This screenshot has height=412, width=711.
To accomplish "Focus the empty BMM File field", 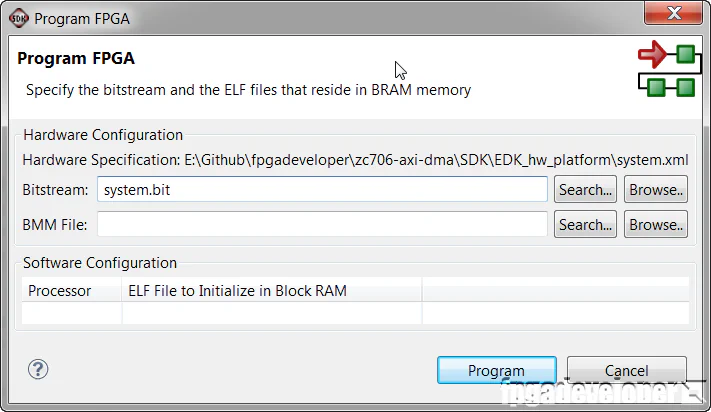I will click(321, 224).
